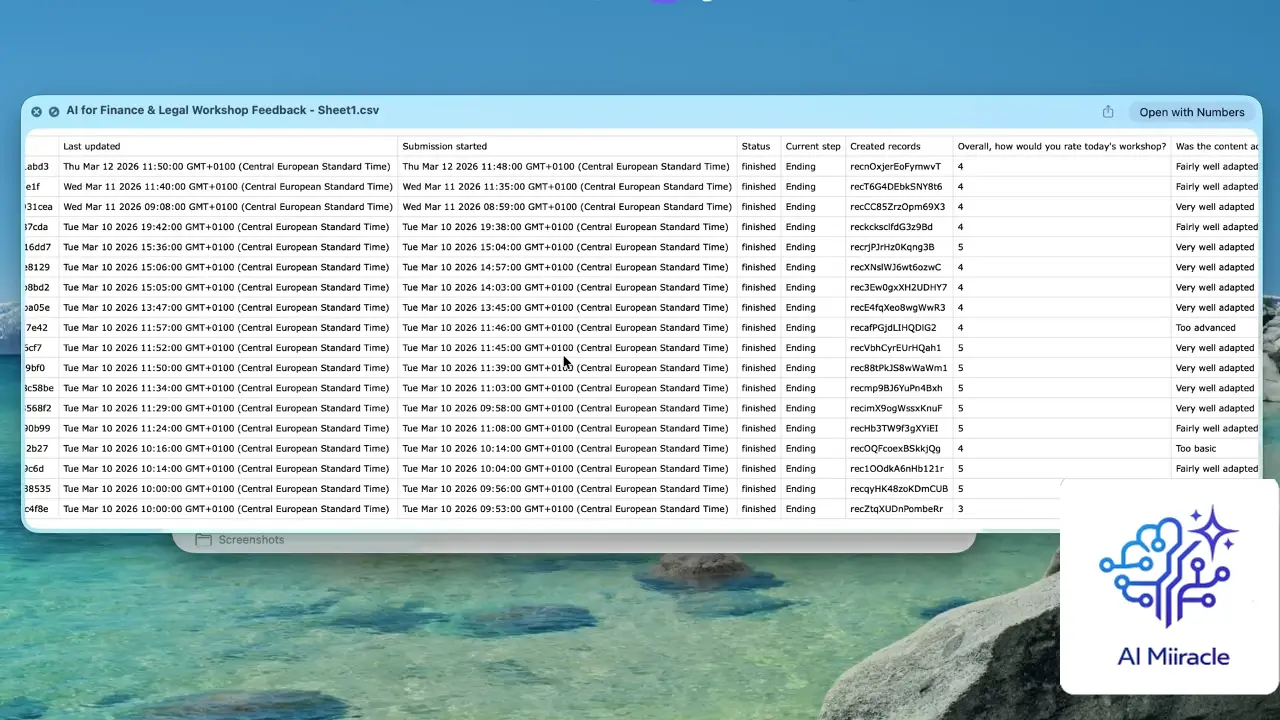Click the rating value 3 in last row
This screenshot has width=1280, height=720.
coord(960,509)
